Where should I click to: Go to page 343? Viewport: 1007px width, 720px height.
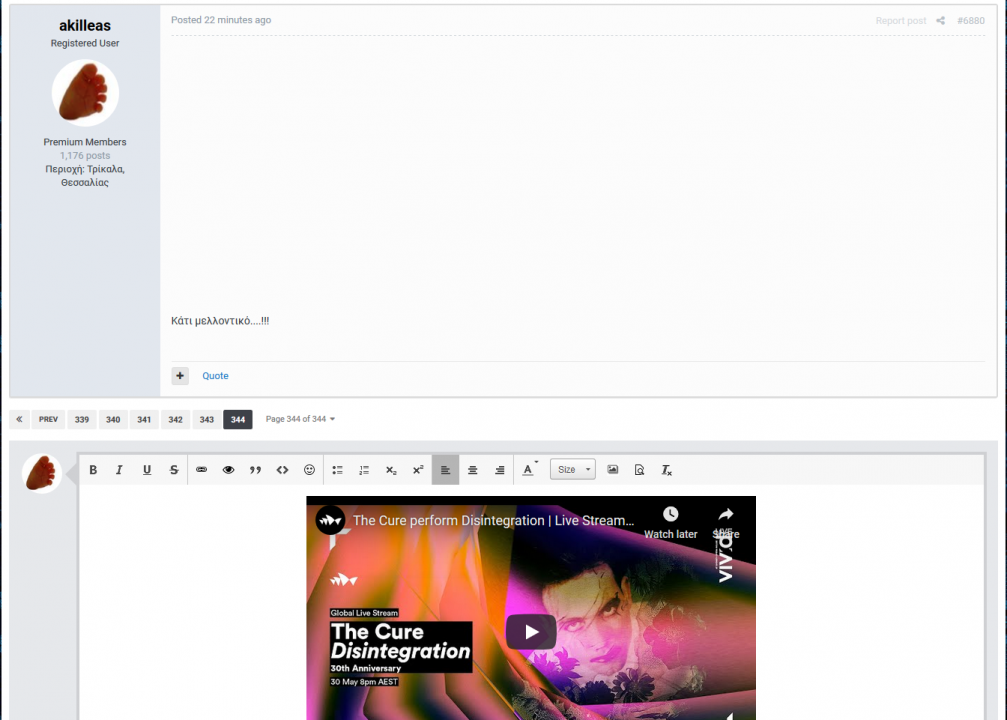point(206,419)
